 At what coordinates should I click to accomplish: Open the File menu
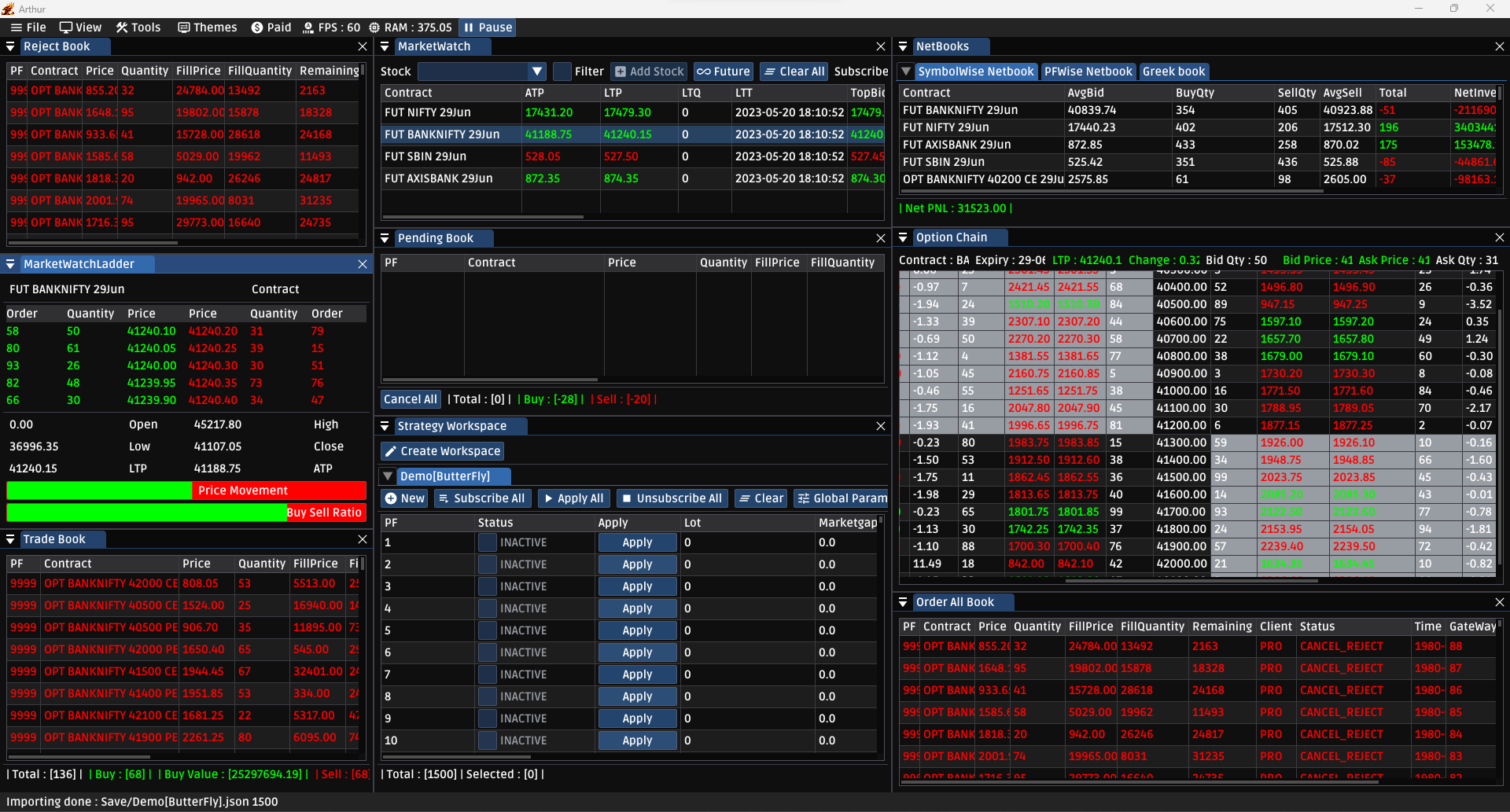coord(28,28)
